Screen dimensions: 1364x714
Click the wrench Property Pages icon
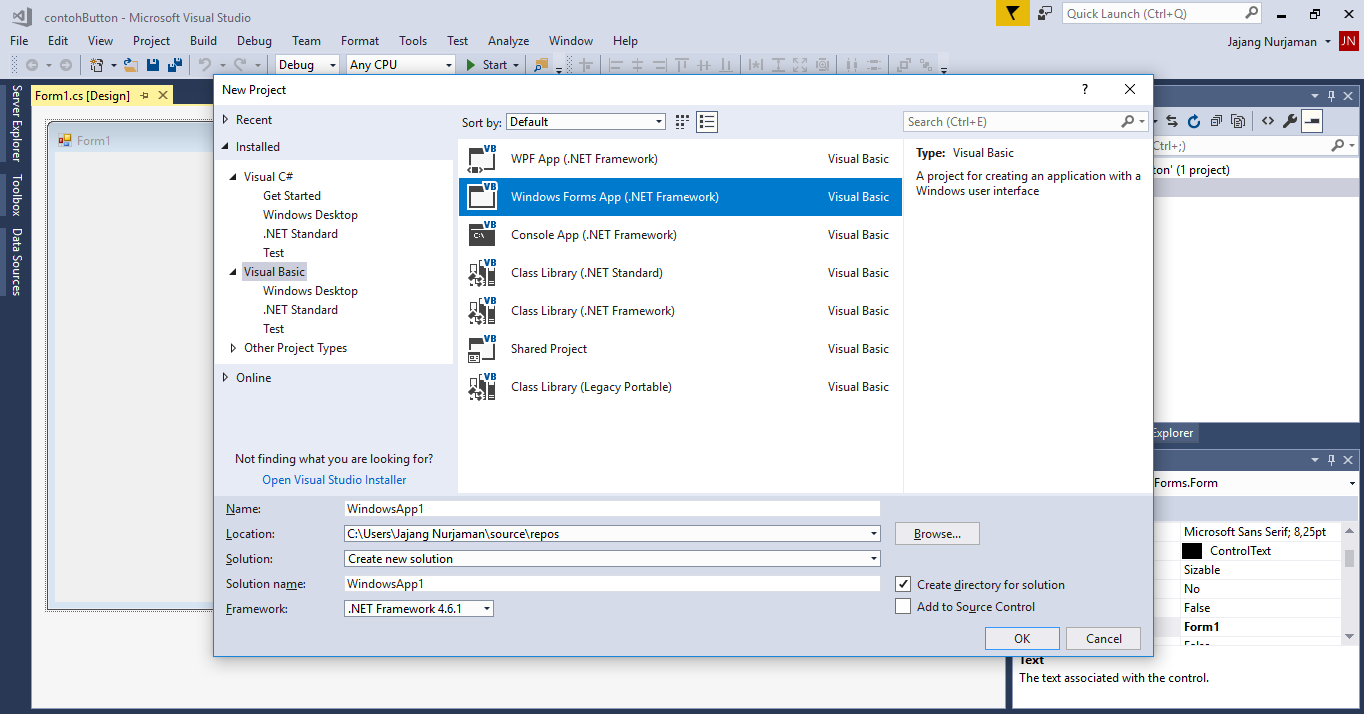coord(1290,121)
